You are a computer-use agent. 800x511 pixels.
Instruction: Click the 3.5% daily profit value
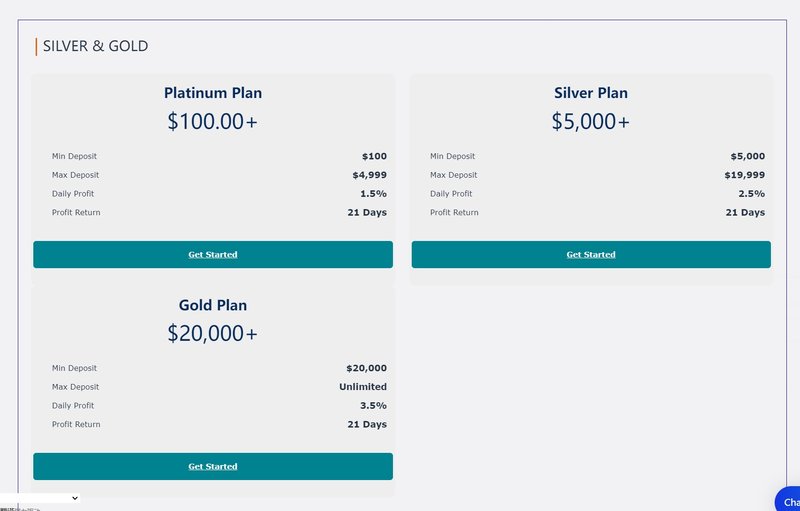click(373, 406)
